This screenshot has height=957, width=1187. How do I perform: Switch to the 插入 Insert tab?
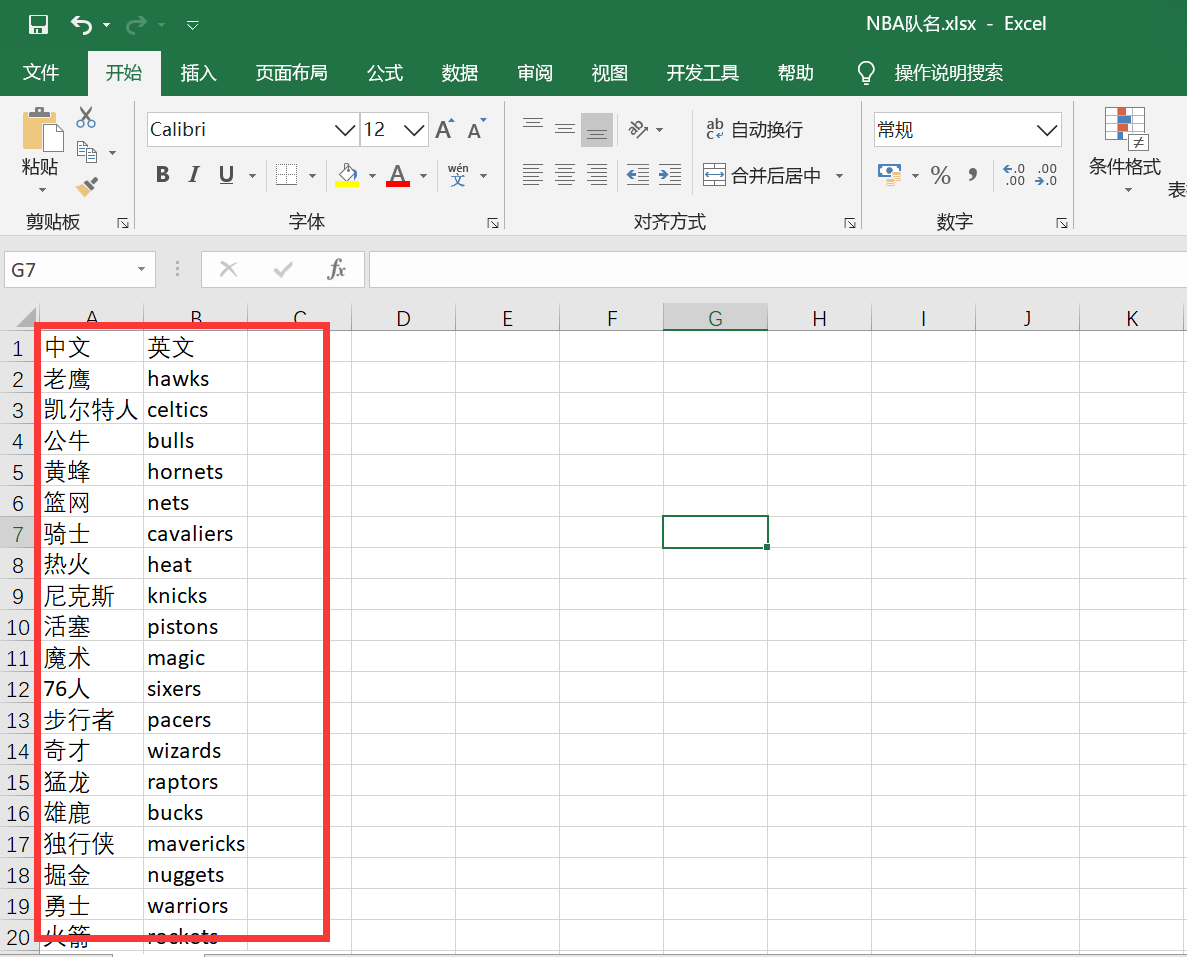tap(198, 73)
